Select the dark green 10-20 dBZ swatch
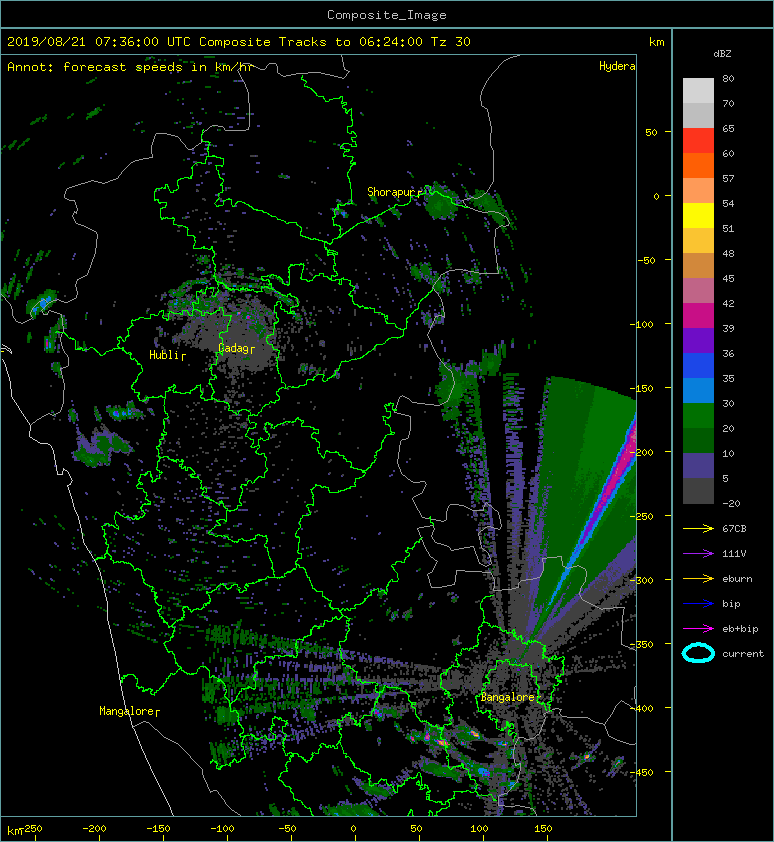 point(698,441)
